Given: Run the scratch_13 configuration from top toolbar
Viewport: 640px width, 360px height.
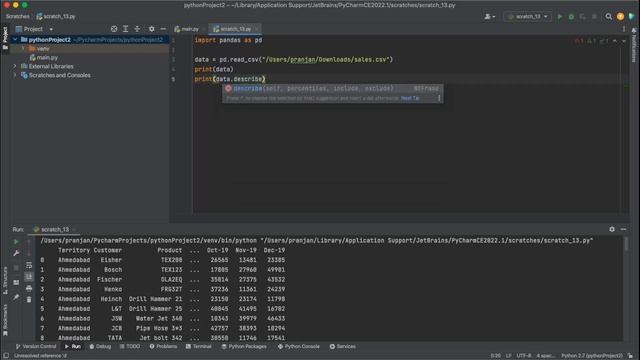Looking at the screenshot, I should (560, 17).
